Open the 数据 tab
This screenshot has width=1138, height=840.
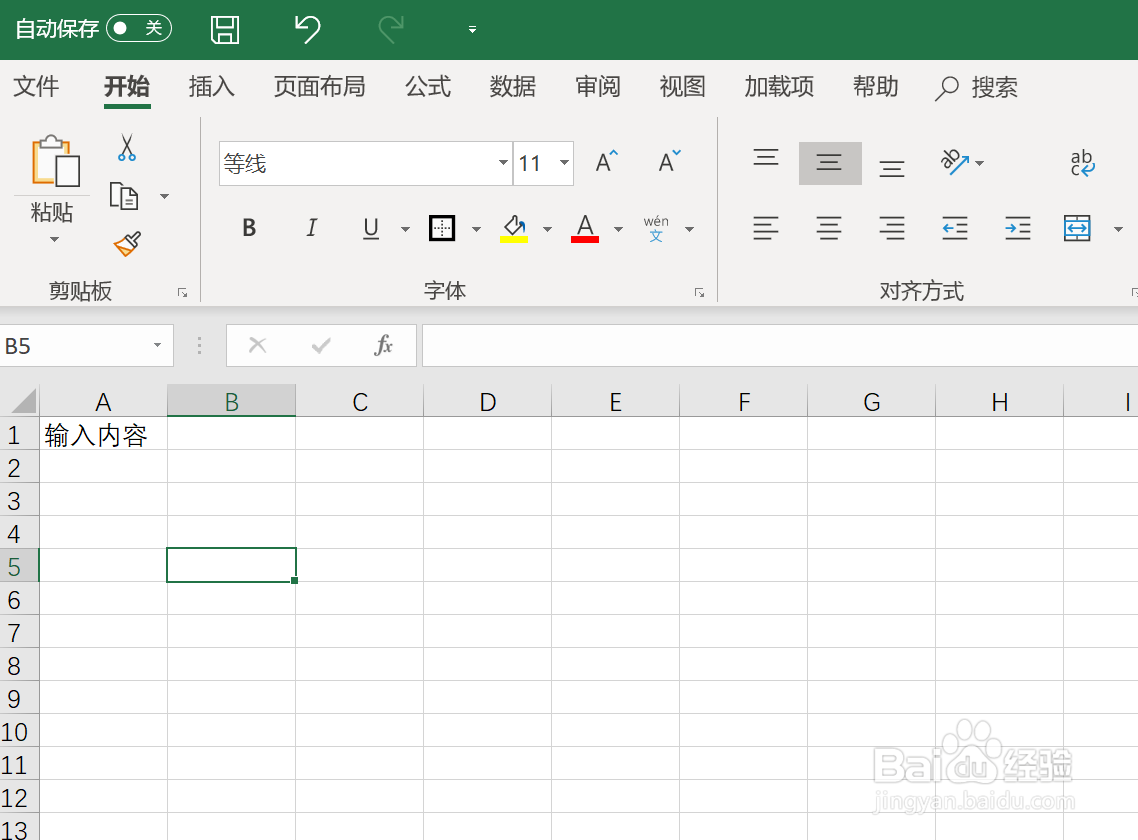tap(512, 86)
